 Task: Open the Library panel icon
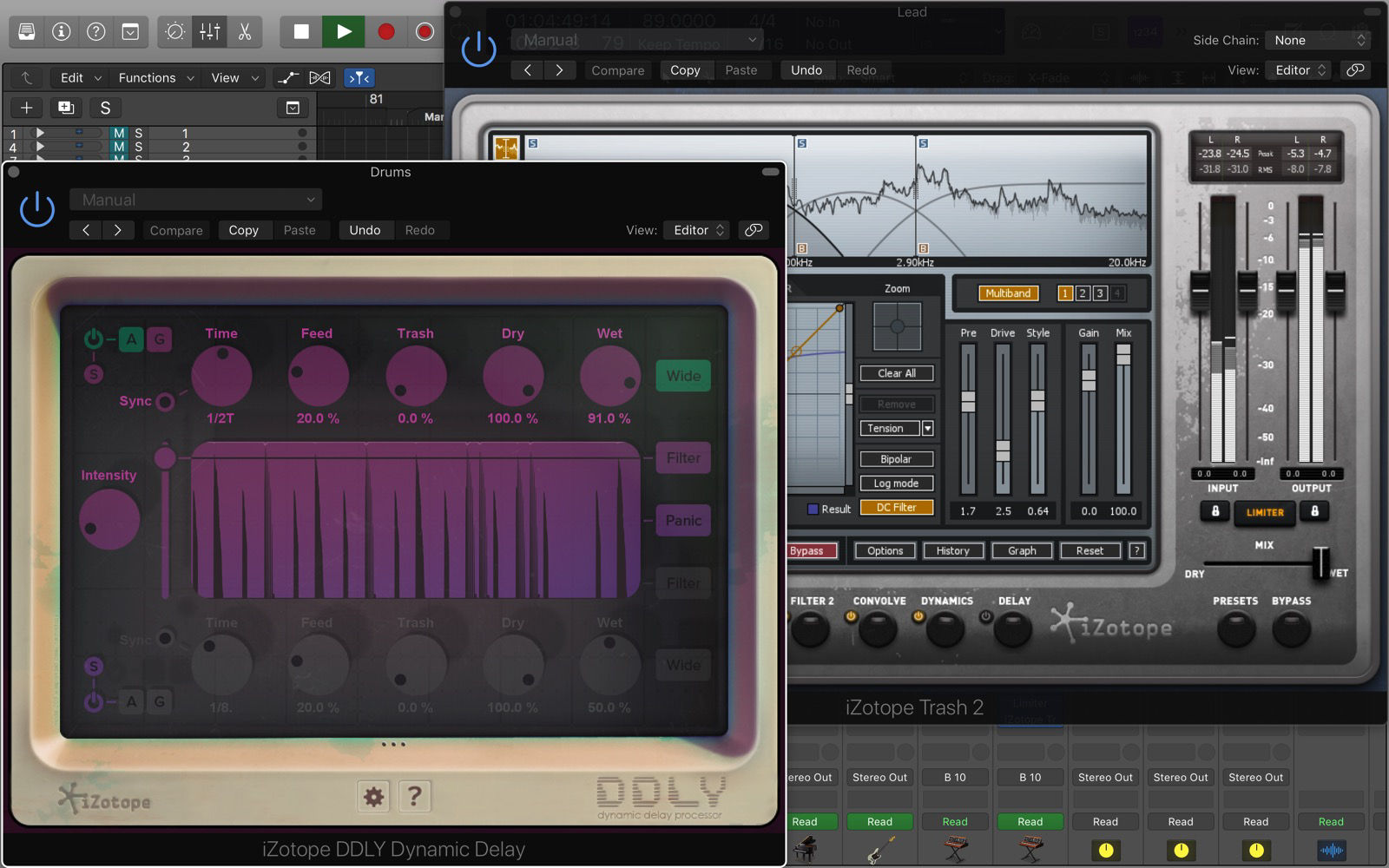(x=27, y=32)
